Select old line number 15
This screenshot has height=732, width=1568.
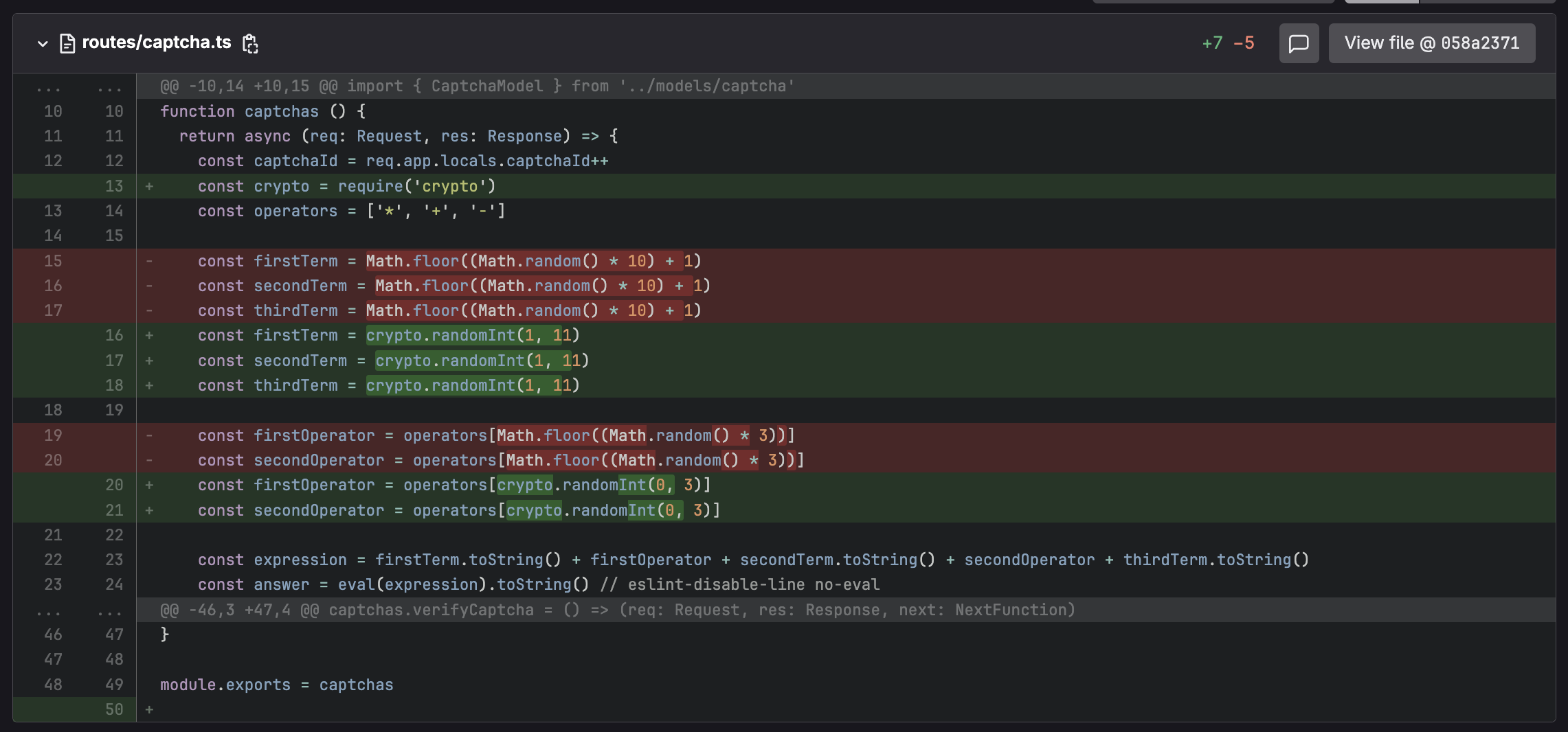click(x=53, y=261)
